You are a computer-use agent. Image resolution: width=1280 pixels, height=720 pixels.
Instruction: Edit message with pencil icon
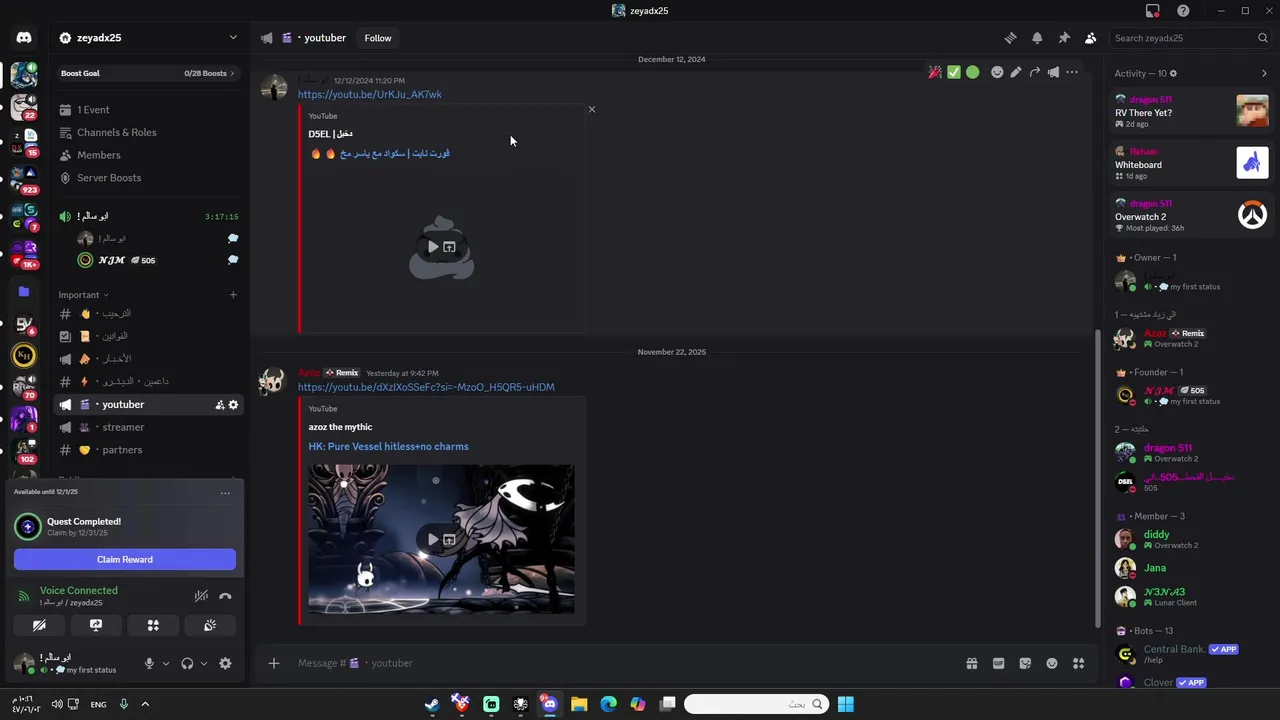coord(1016,72)
